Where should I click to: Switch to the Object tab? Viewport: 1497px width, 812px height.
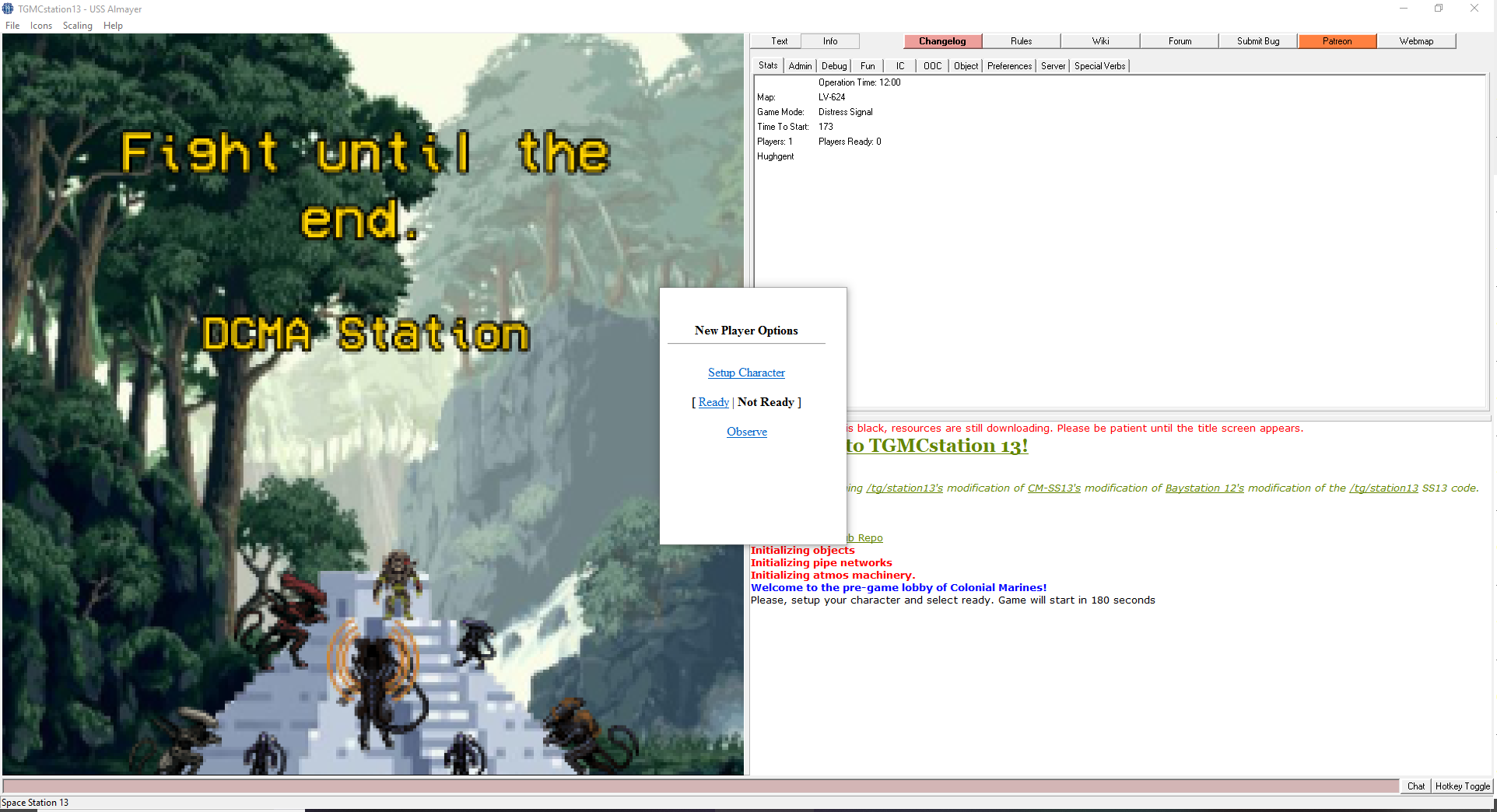click(966, 66)
